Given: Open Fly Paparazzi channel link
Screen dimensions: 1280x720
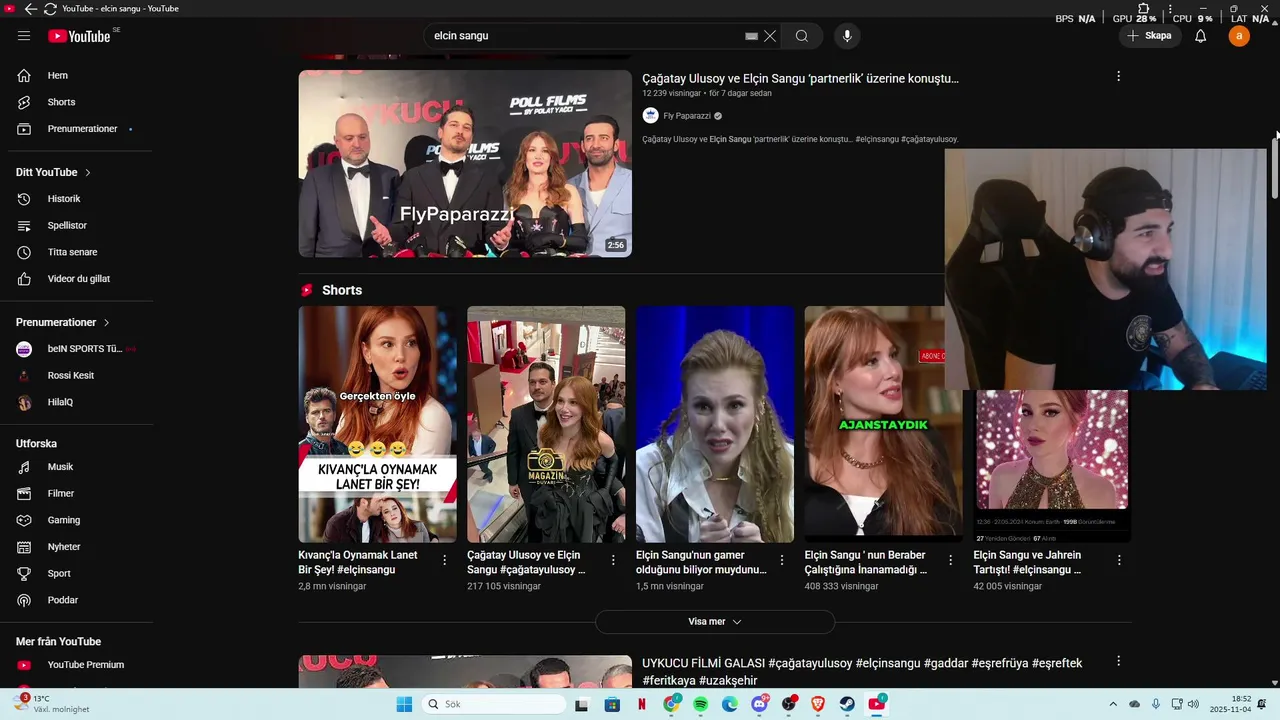Looking at the screenshot, I should tap(687, 116).
